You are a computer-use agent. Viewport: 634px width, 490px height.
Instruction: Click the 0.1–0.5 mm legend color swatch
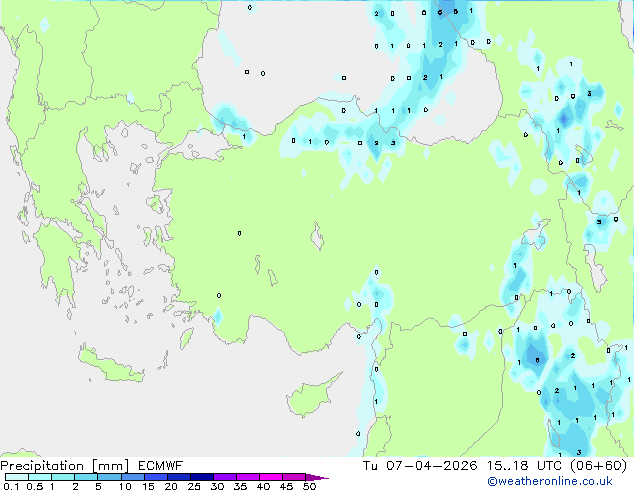[x=17, y=477]
